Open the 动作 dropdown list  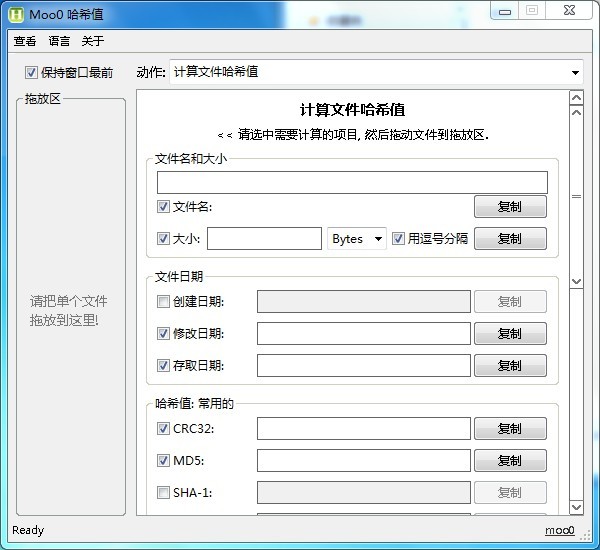(x=575, y=72)
